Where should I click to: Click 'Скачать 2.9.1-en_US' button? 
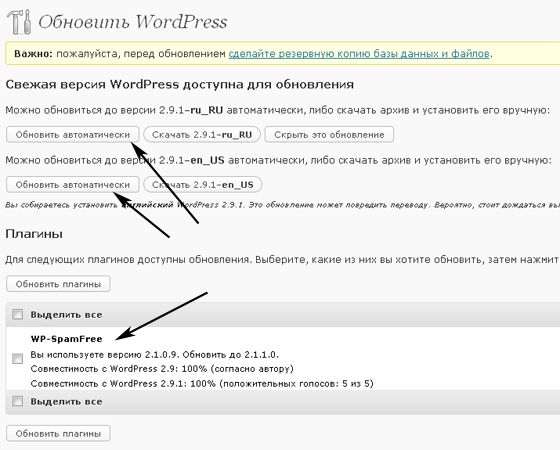202,185
